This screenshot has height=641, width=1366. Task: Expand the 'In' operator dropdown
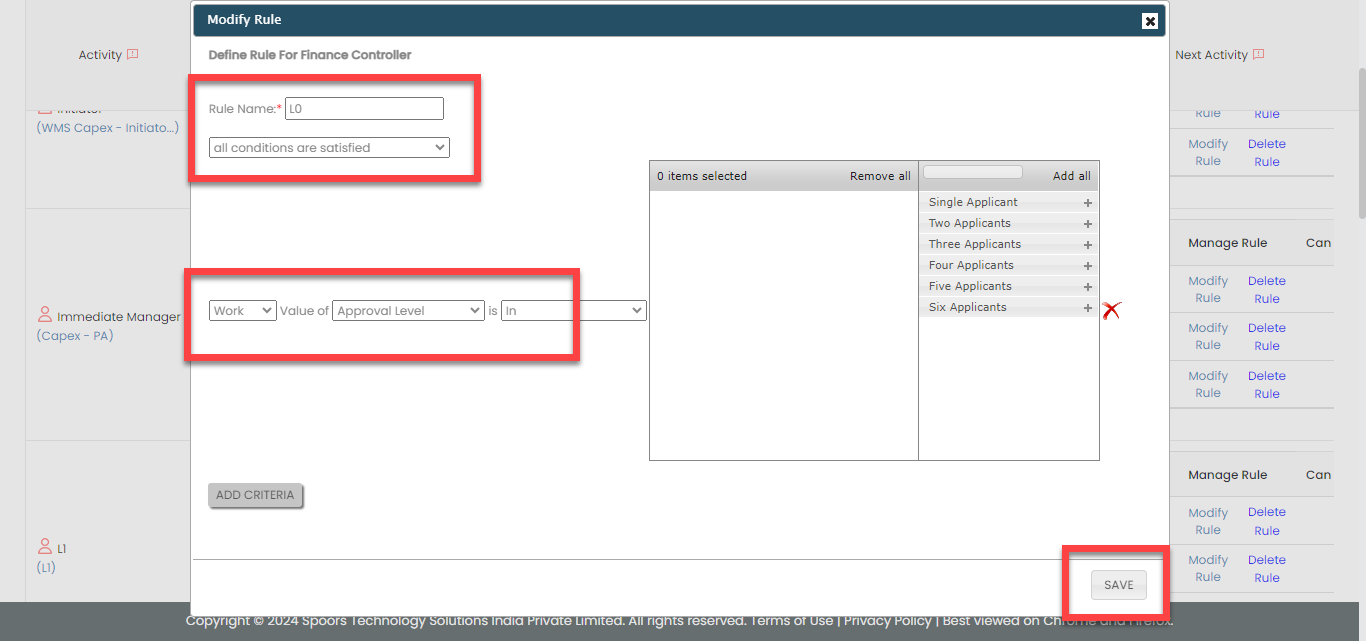tap(573, 311)
